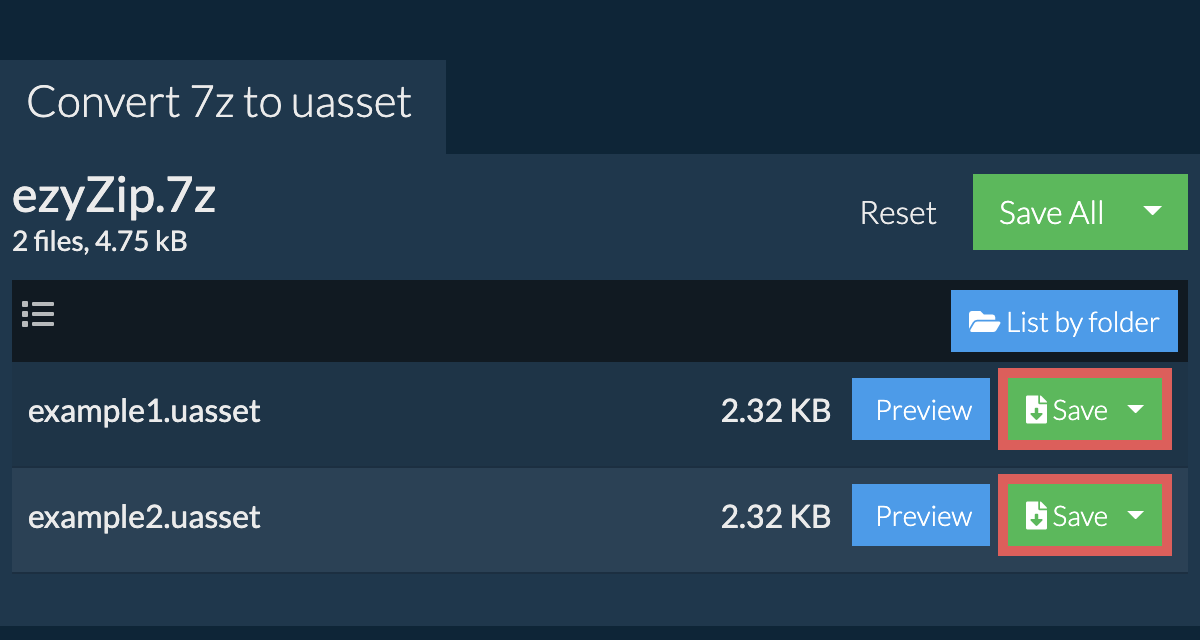Screen dimensions: 1200x640
Task: Click the 2 files, 4.75 kB summary text
Action: (99, 241)
